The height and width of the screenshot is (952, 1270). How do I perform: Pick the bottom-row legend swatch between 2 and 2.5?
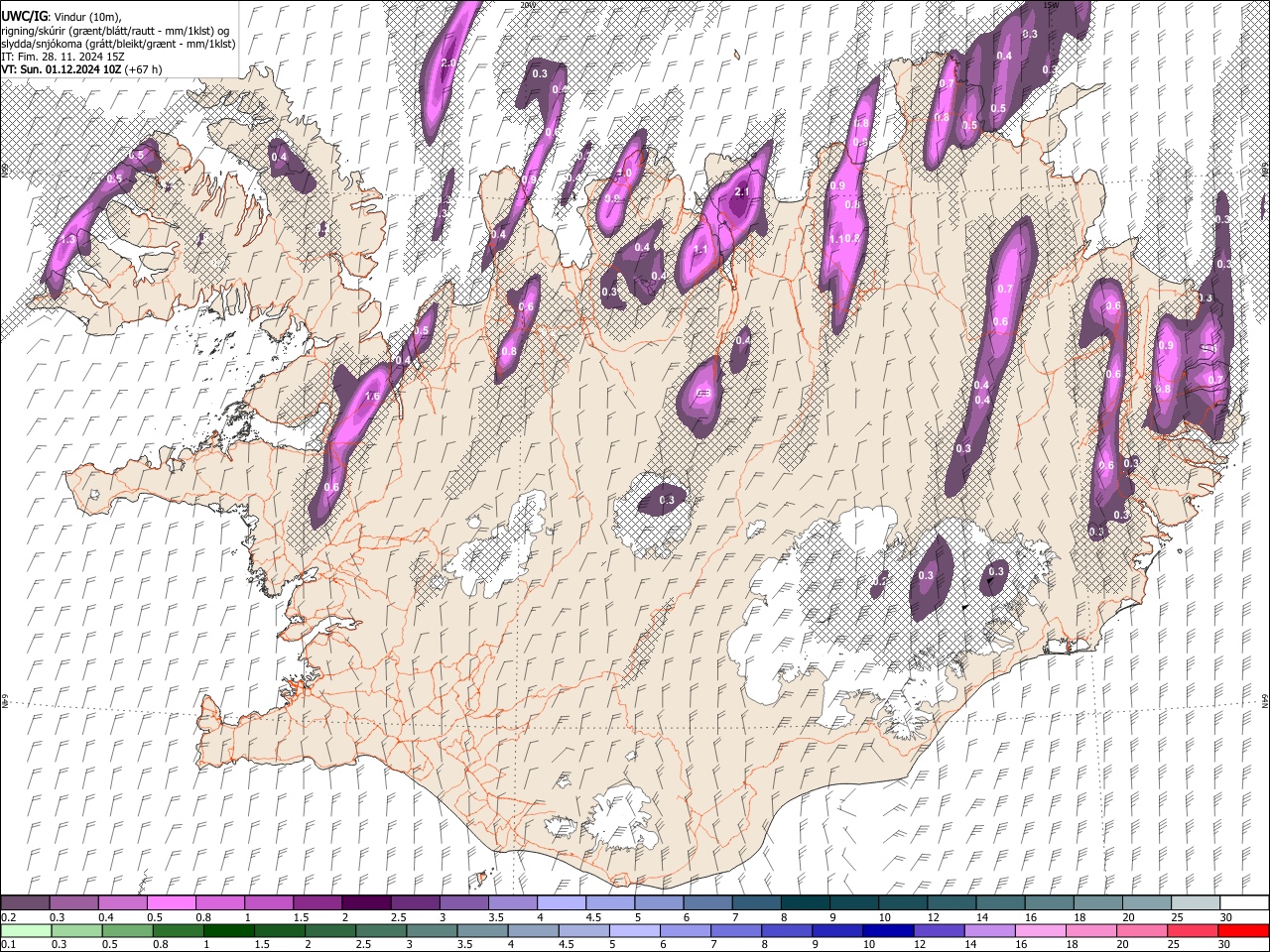click(329, 930)
